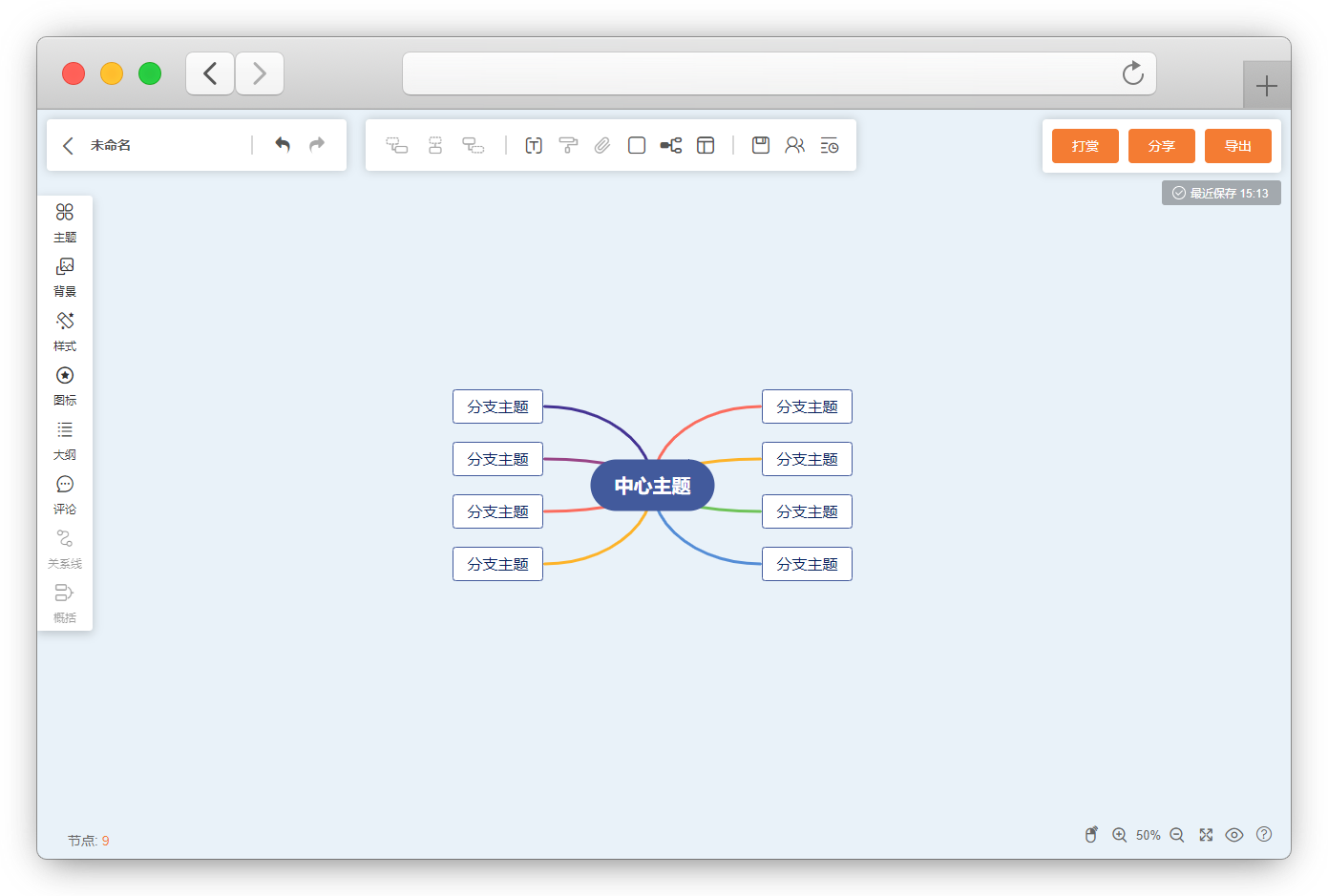The image size is (1328, 896).
Task: Open the mind map structure icon
Action: pos(671,145)
